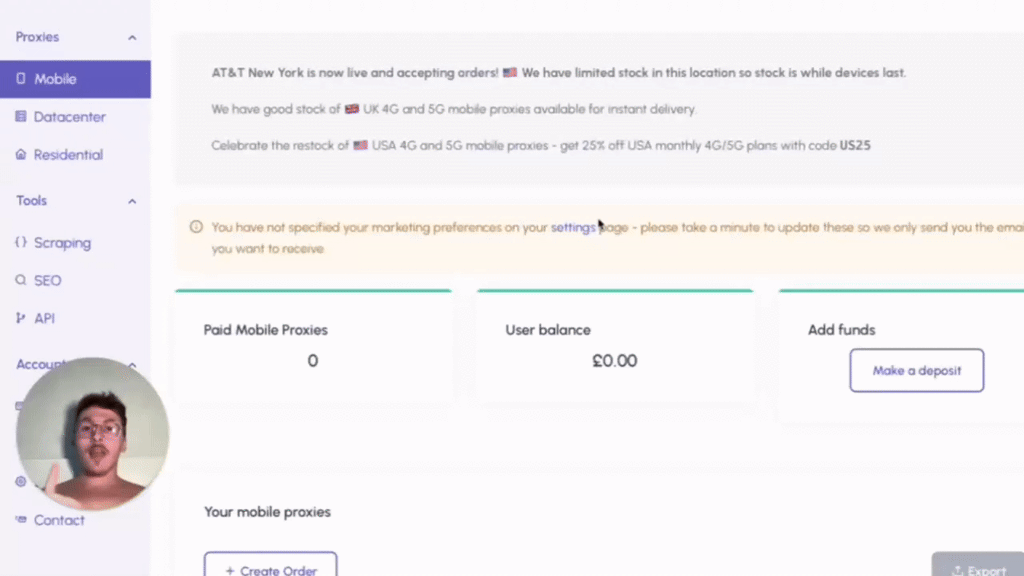
Task: Click the SEO magnifier icon
Action: (x=22, y=281)
